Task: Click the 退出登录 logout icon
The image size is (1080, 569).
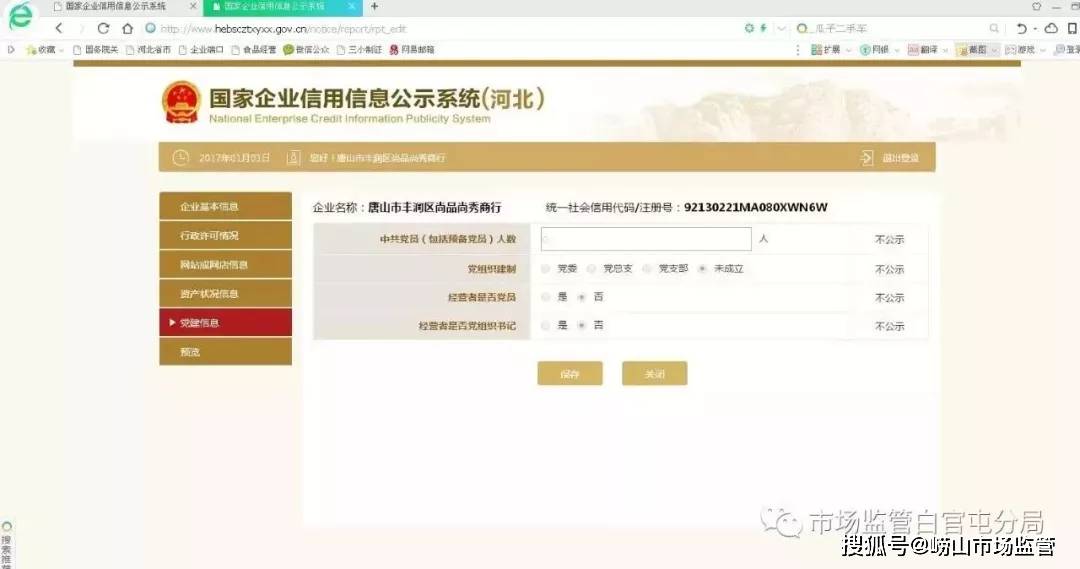Action: (x=866, y=158)
